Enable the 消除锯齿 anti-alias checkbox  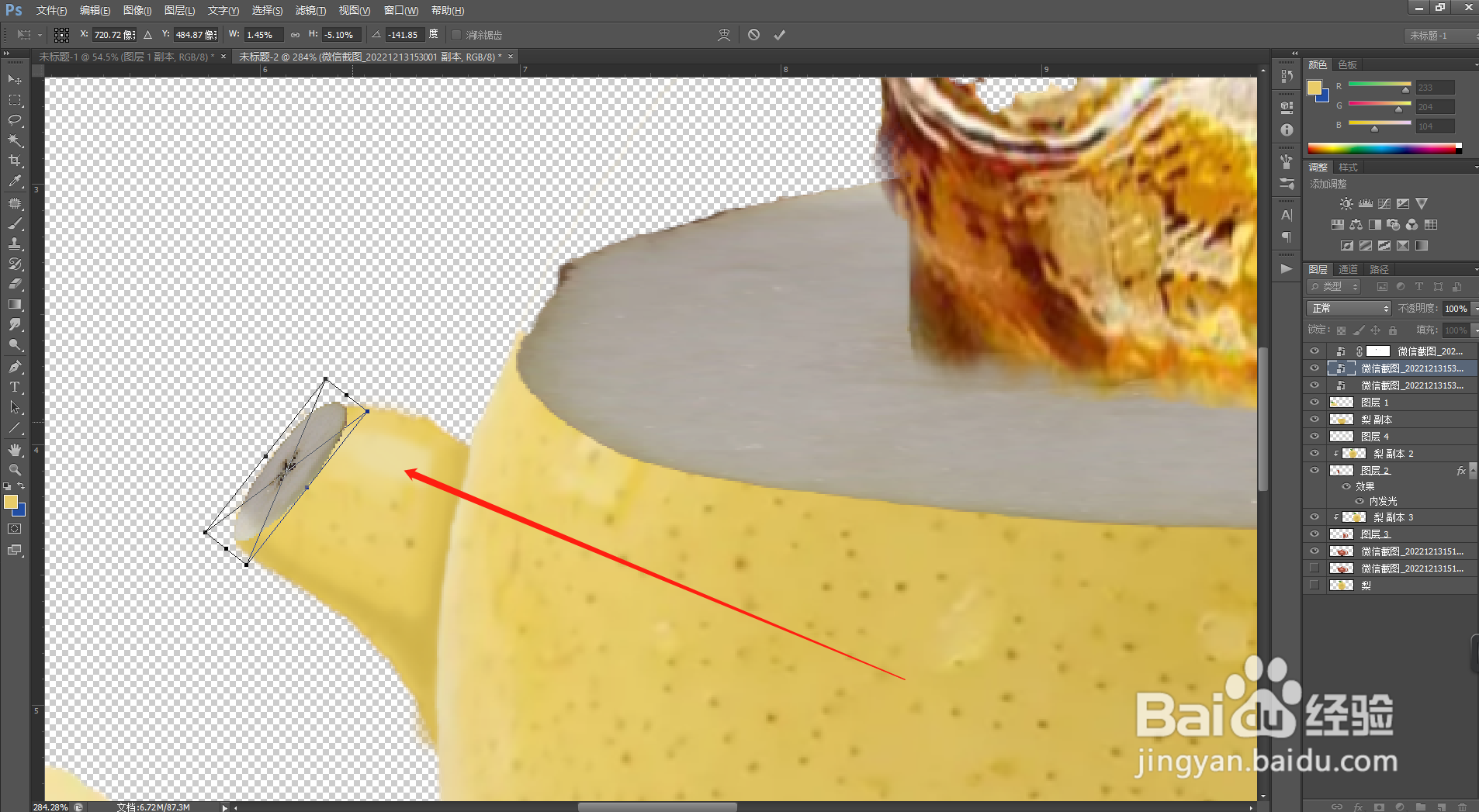pyautogui.click(x=456, y=35)
